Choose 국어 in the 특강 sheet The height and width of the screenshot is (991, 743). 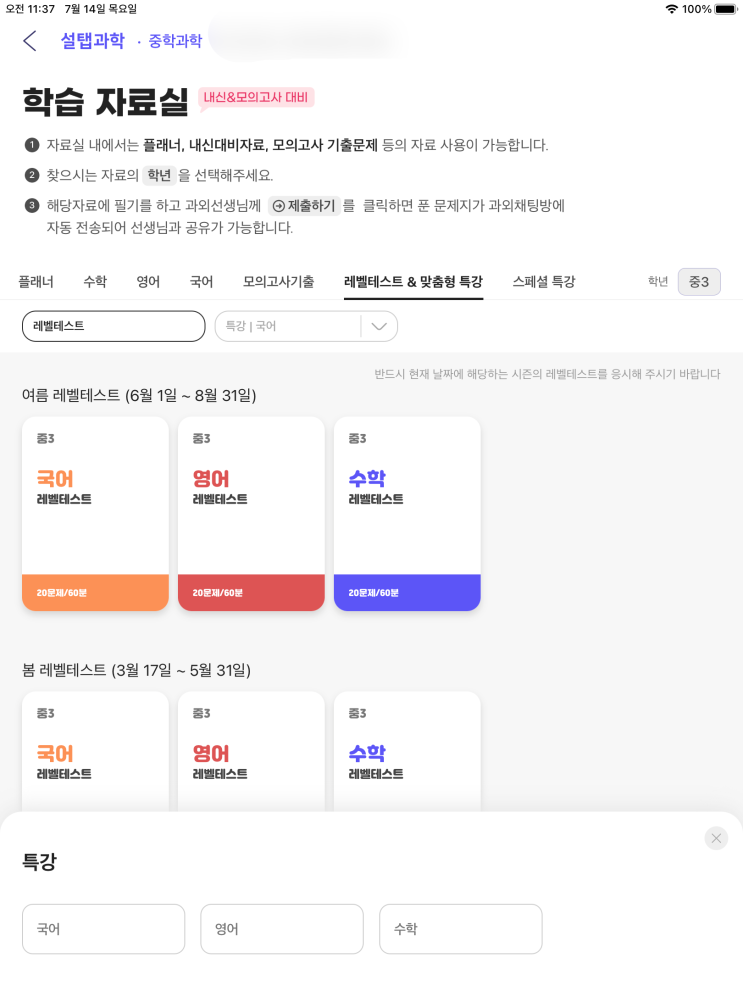coord(103,929)
